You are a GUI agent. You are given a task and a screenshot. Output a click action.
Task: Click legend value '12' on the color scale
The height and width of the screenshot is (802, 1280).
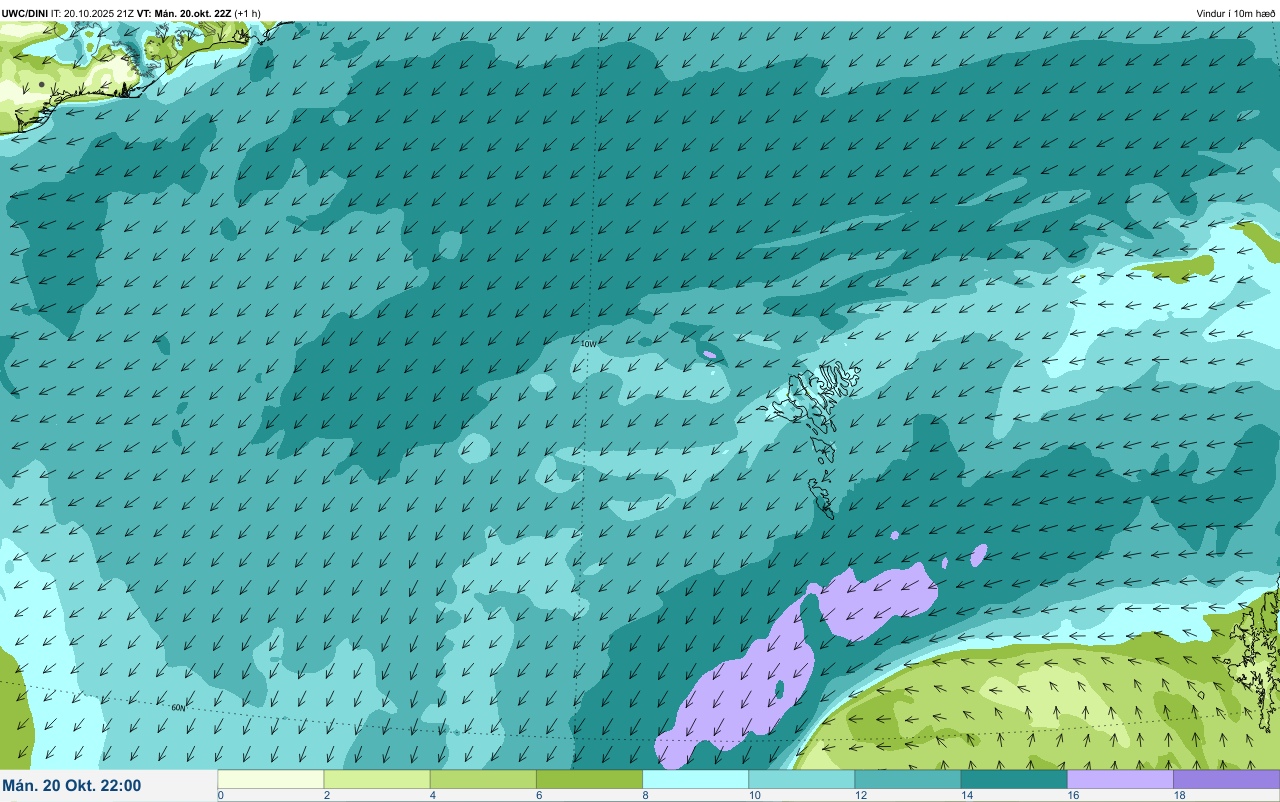[860, 795]
